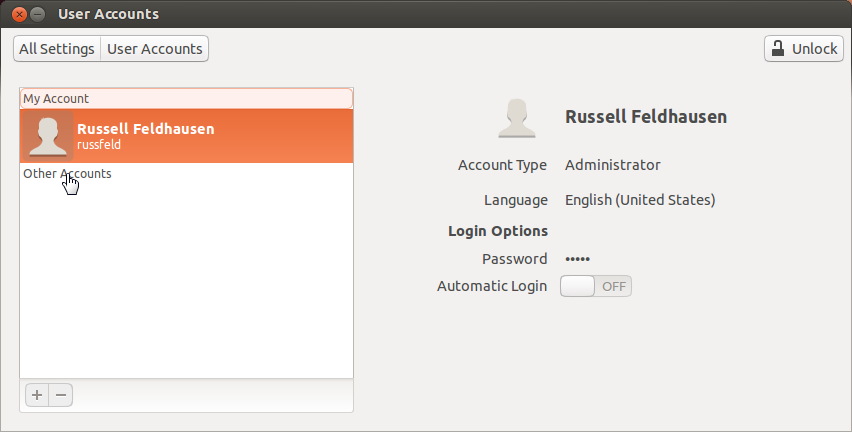Click the Unlock padlock button

tap(803, 49)
